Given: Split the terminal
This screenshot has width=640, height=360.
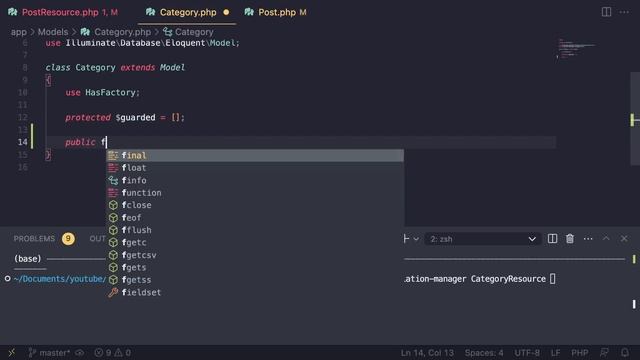Looking at the screenshot, I should (x=552, y=239).
